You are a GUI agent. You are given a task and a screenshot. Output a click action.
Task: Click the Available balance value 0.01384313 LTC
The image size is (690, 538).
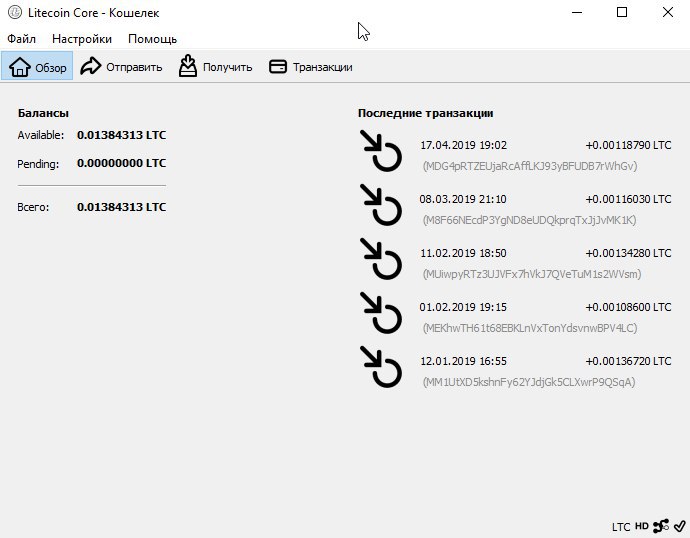coord(121,135)
